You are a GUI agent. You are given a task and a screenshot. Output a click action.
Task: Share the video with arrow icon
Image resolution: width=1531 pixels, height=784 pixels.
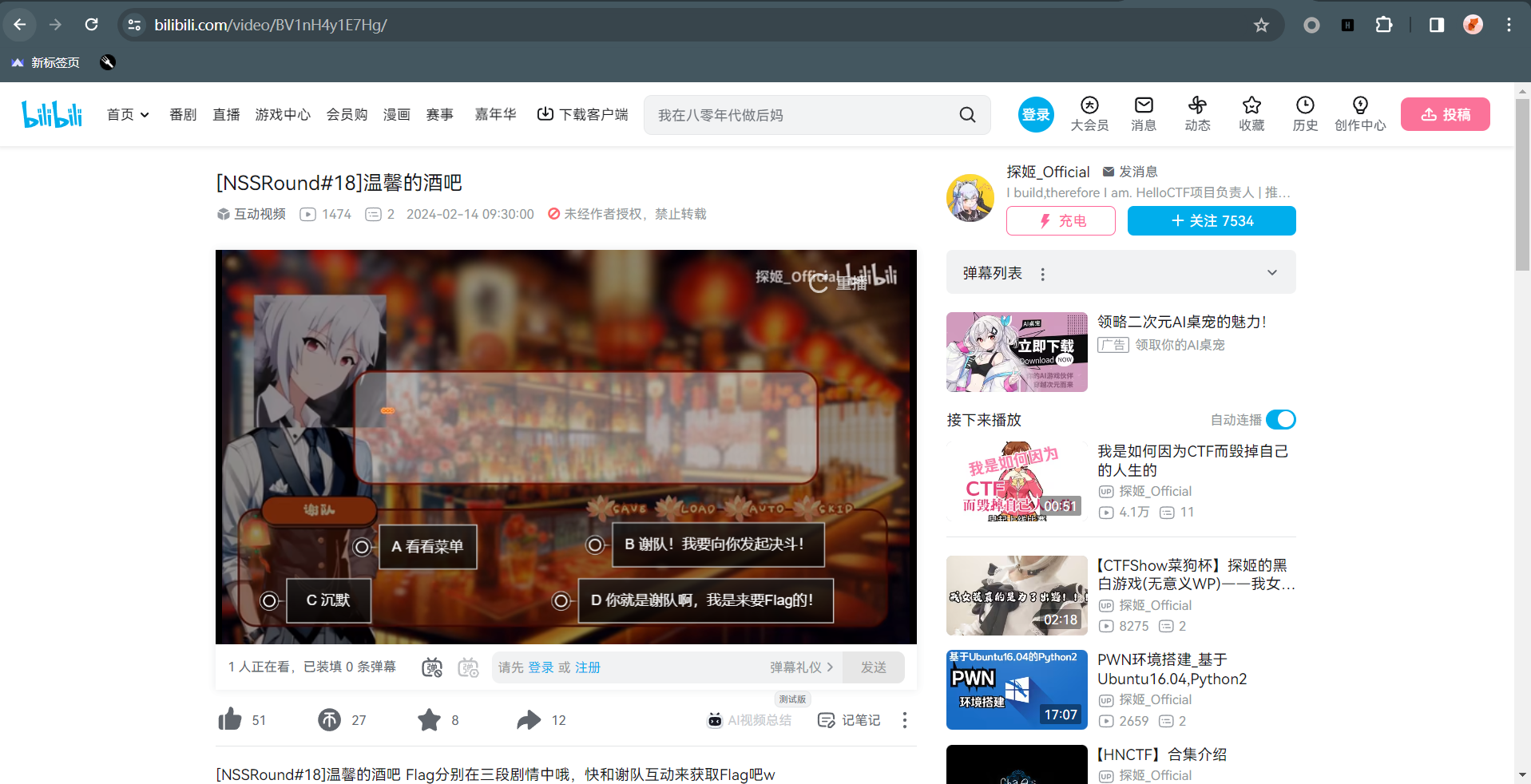click(528, 719)
